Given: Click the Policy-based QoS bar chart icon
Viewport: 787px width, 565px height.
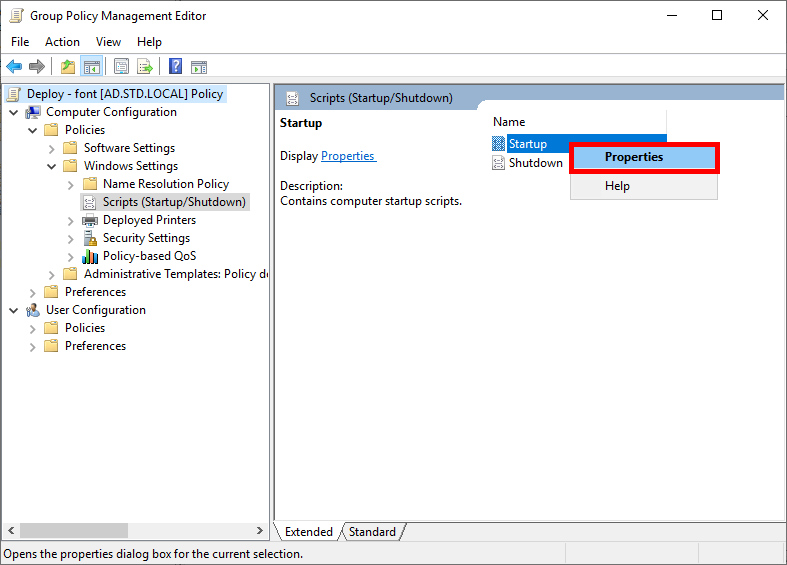Looking at the screenshot, I should (90, 256).
